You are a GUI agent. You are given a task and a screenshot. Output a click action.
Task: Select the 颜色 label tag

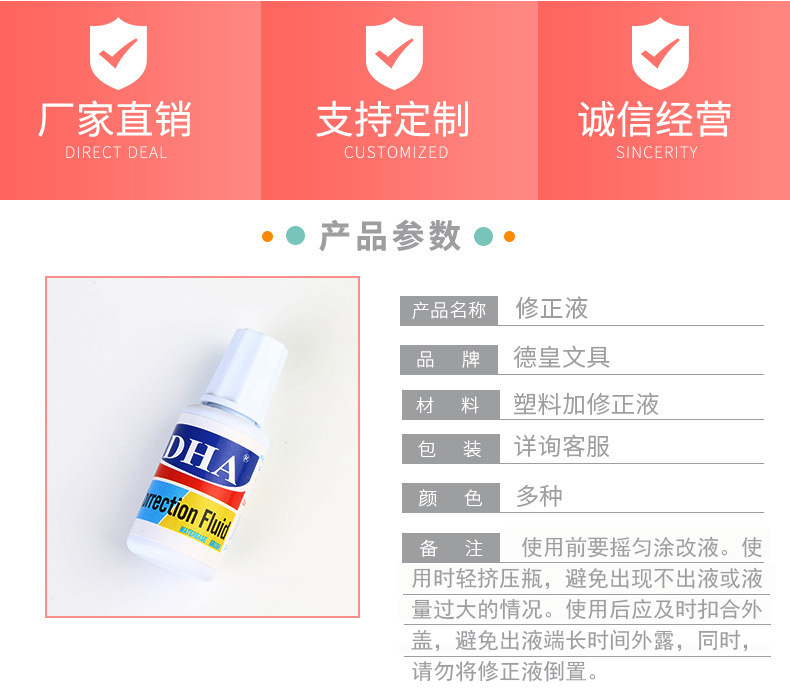pyautogui.click(x=450, y=498)
